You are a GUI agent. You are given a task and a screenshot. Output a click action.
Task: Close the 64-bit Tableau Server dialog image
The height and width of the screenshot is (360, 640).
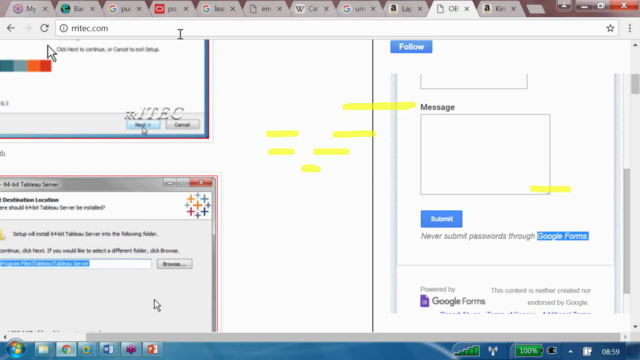(x=201, y=182)
